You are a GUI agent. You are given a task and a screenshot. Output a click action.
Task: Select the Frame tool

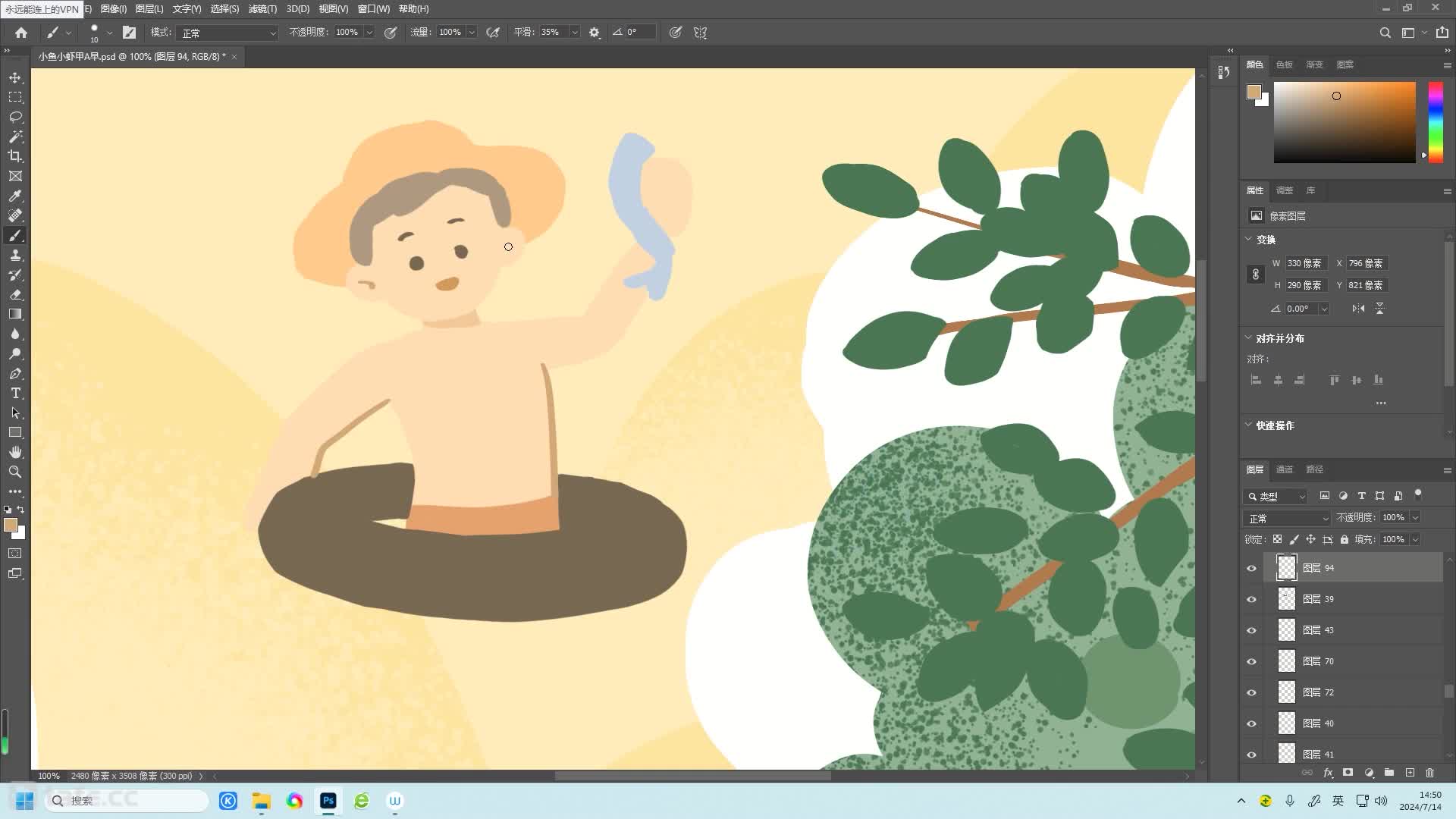point(15,176)
